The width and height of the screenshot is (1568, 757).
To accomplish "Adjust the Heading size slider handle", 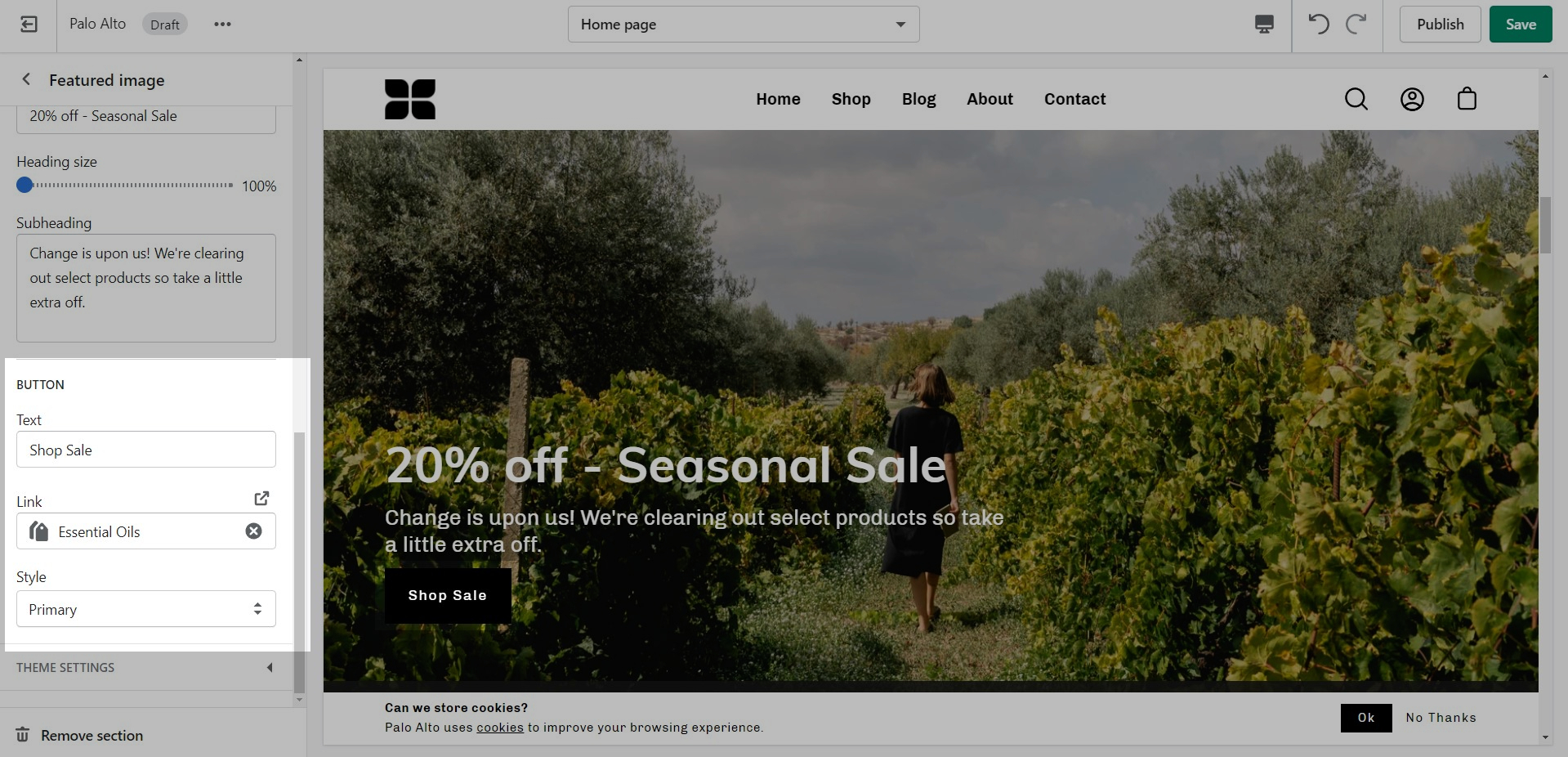I will point(25,185).
